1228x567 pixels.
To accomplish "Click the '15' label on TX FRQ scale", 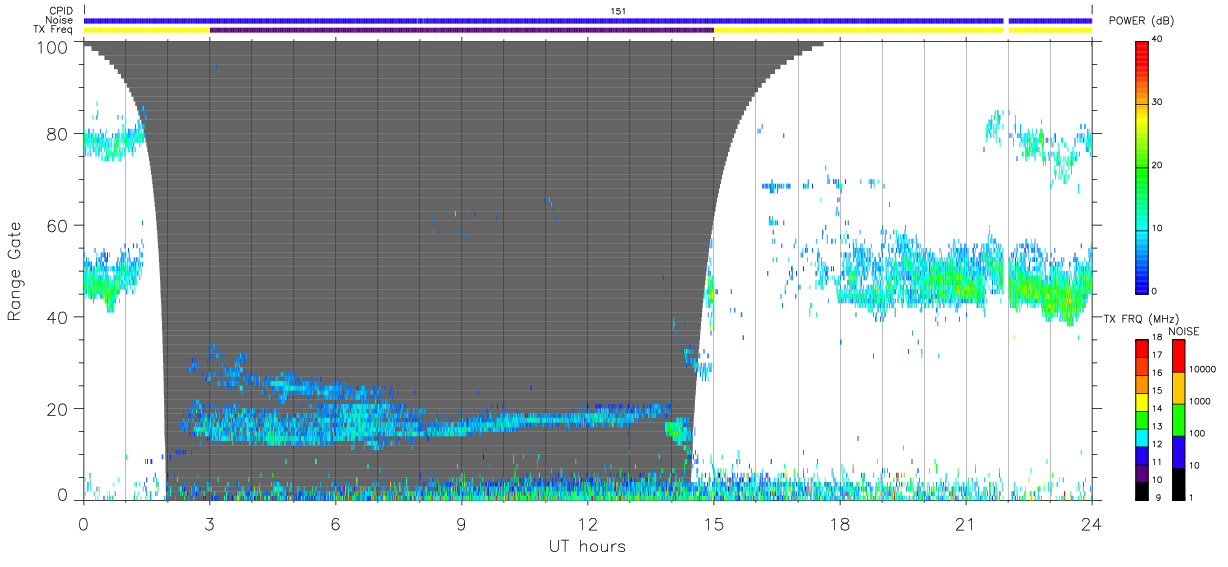I will pos(1158,390).
